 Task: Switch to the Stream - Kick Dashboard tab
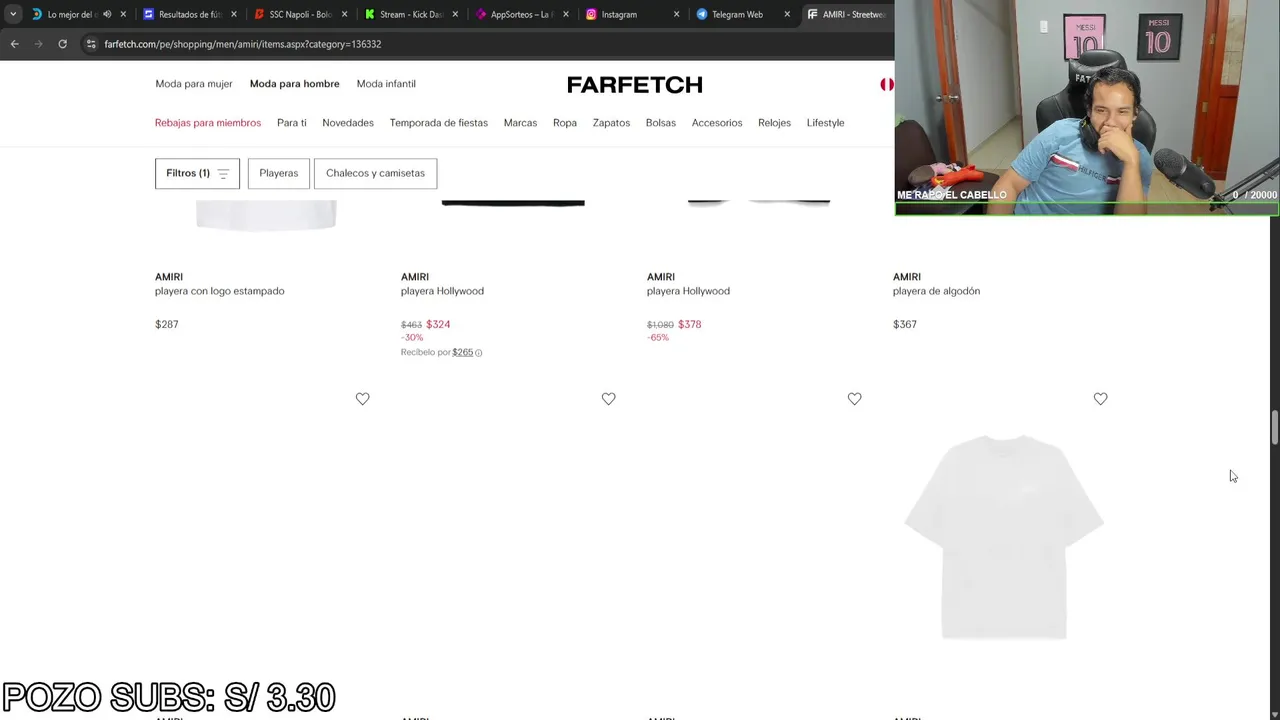click(x=410, y=14)
